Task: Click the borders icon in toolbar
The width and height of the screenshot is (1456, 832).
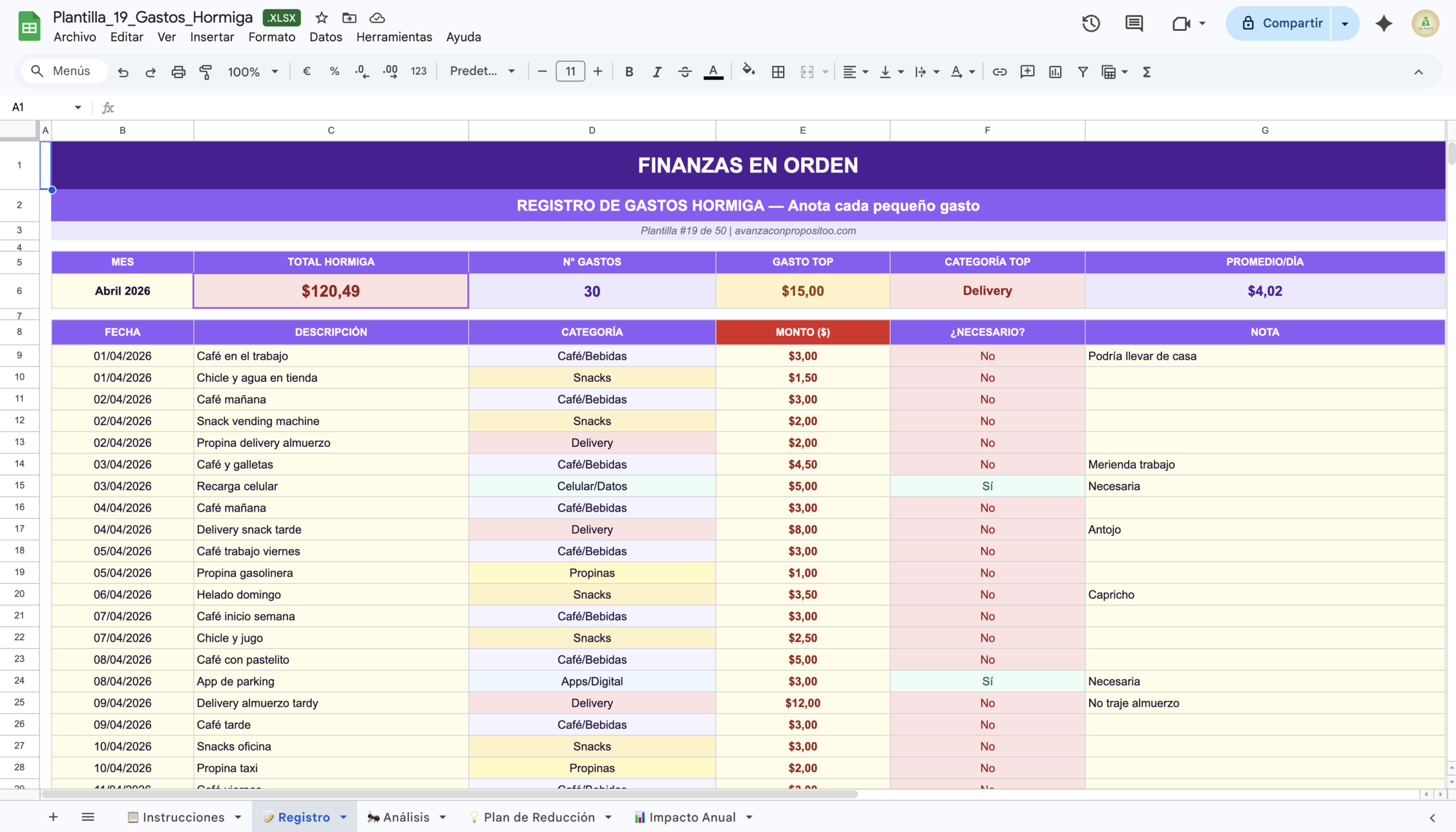Action: click(777, 72)
